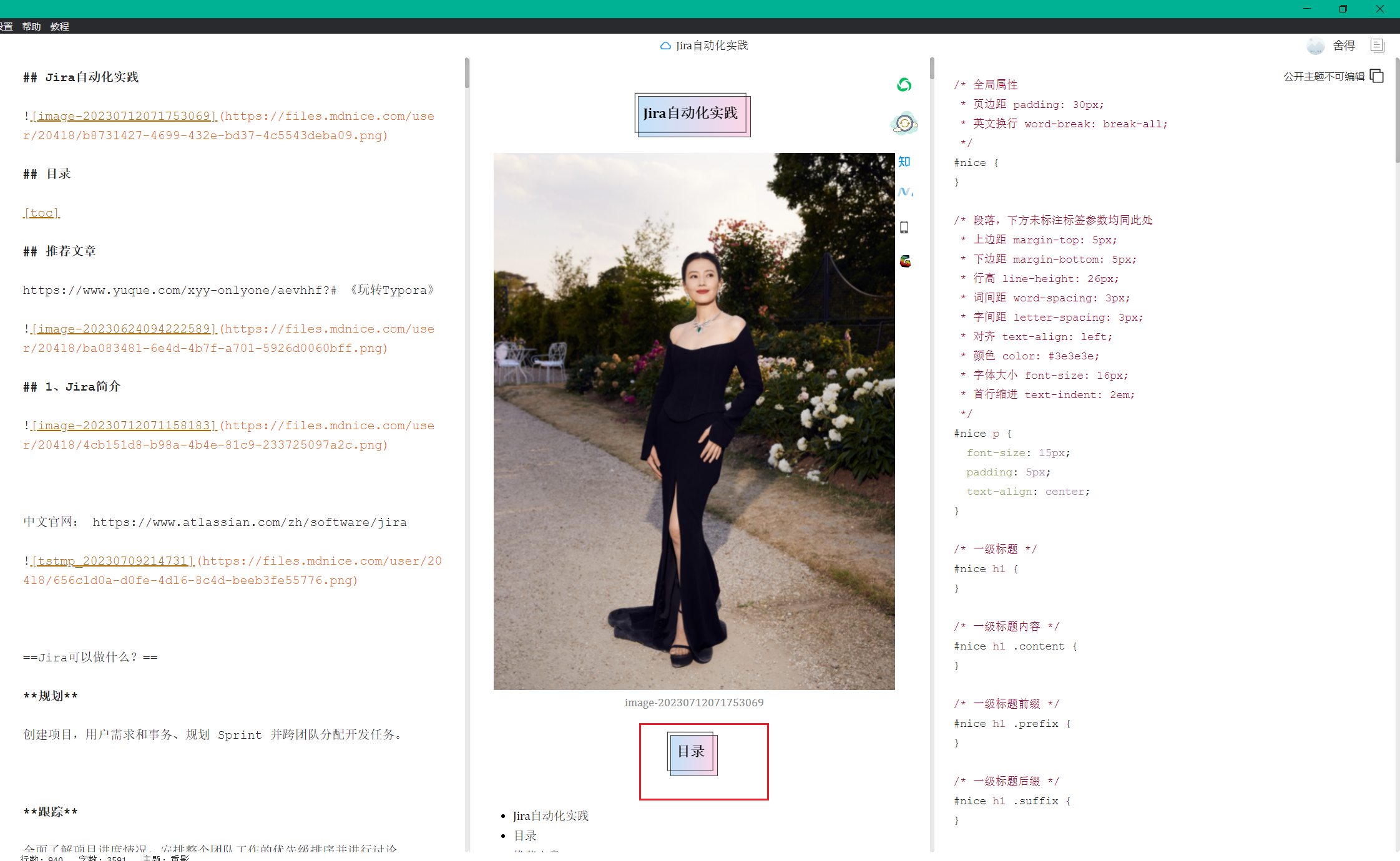Click the tstmp_20230709214731 link in editor
The image size is (1400, 861).
[112, 561]
